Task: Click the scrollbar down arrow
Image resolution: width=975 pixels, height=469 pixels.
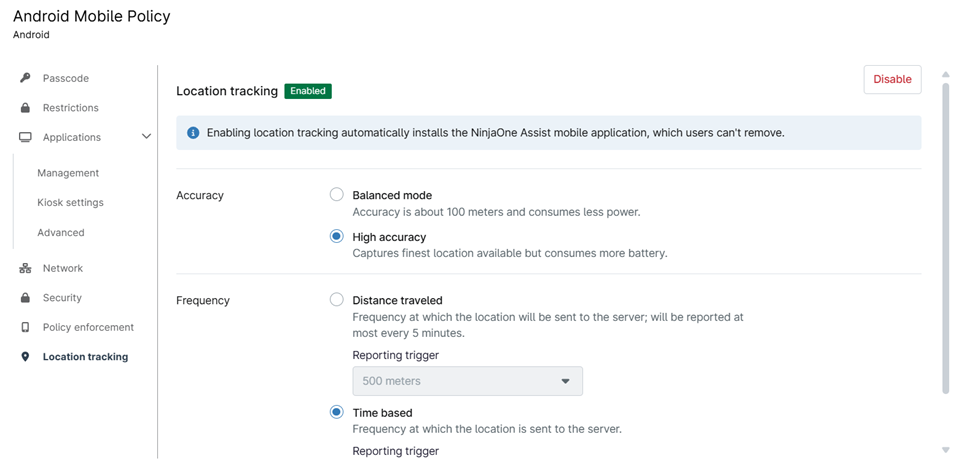Action: pos(945,451)
